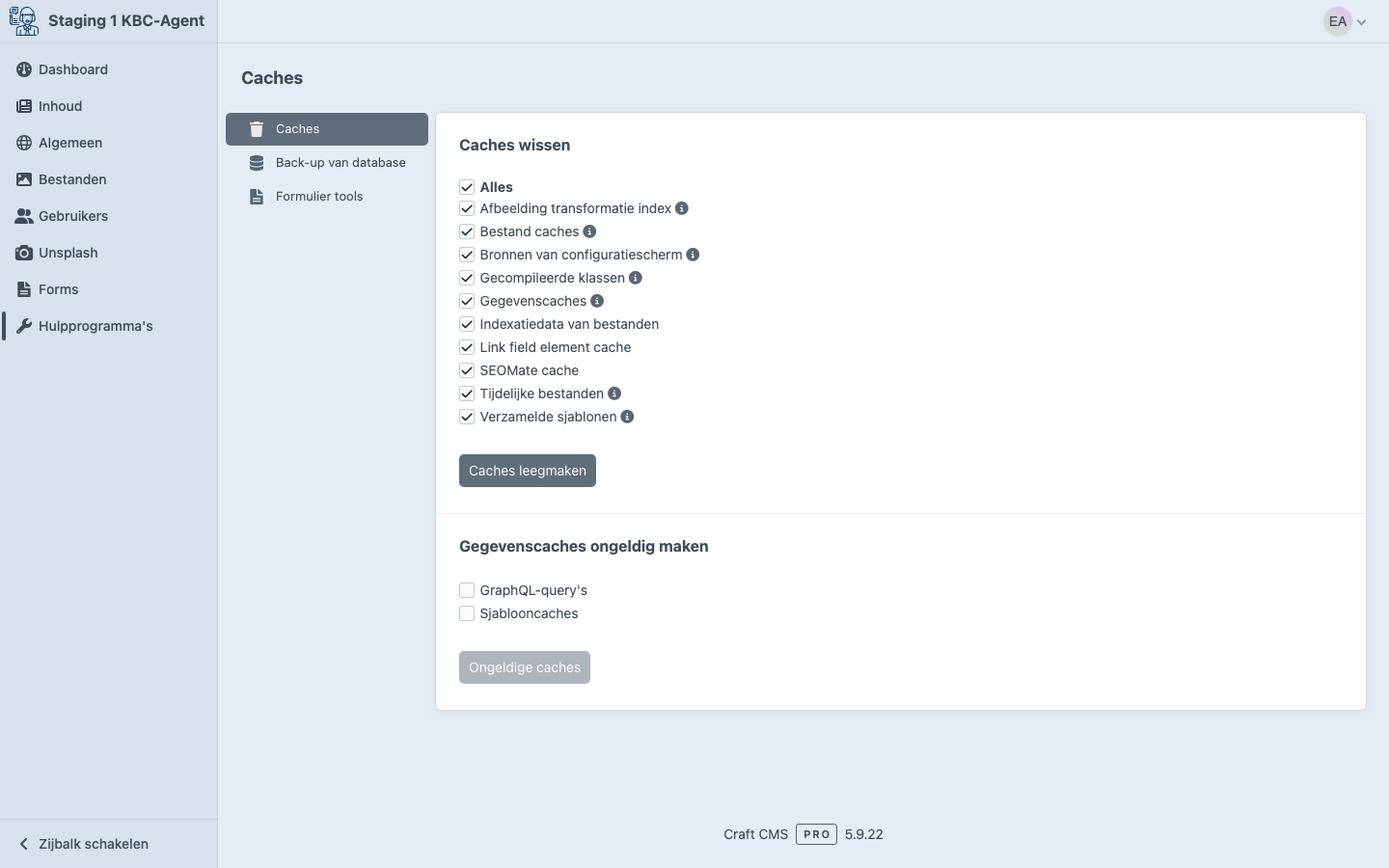Click the Caches leegmaken button
Image resolution: width=1389 pixels, height=868 pixels.
tap(528, 471)
